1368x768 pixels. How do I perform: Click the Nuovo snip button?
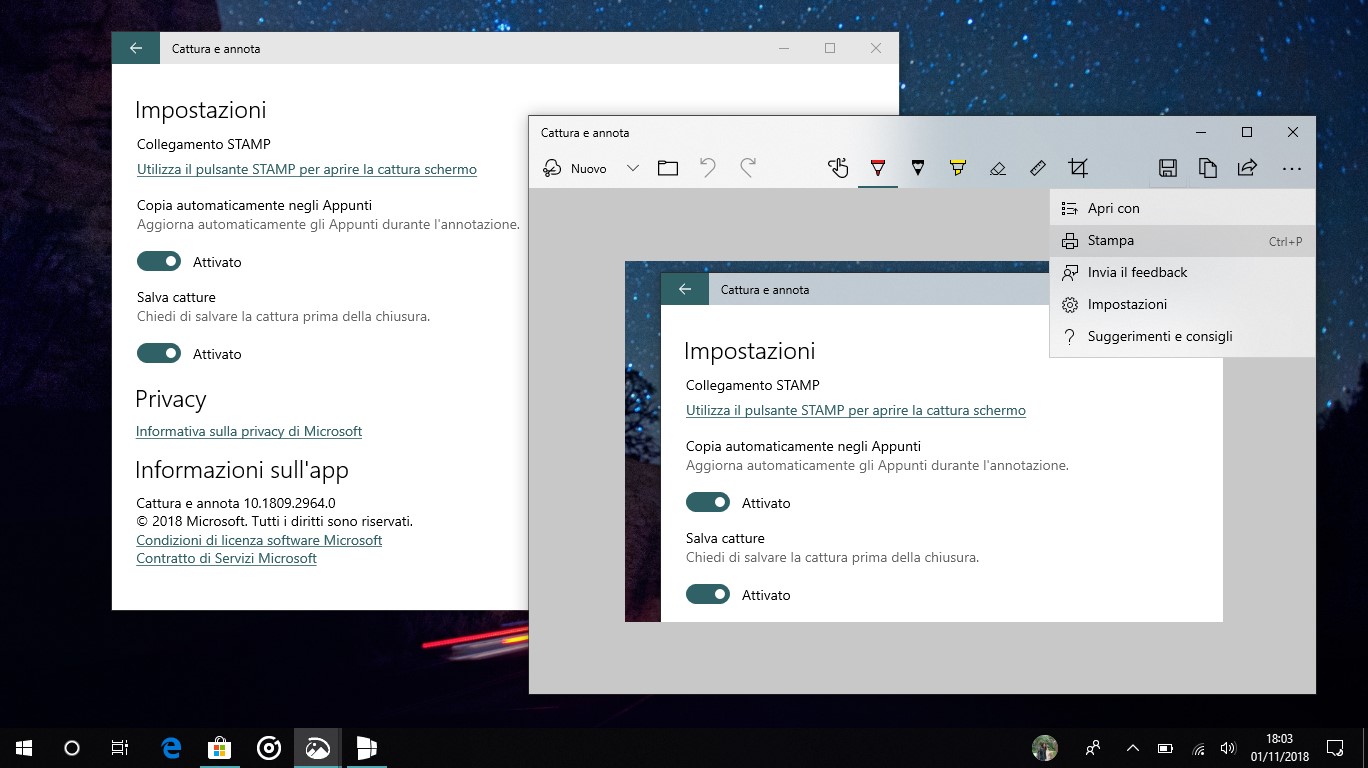(575, 168)
